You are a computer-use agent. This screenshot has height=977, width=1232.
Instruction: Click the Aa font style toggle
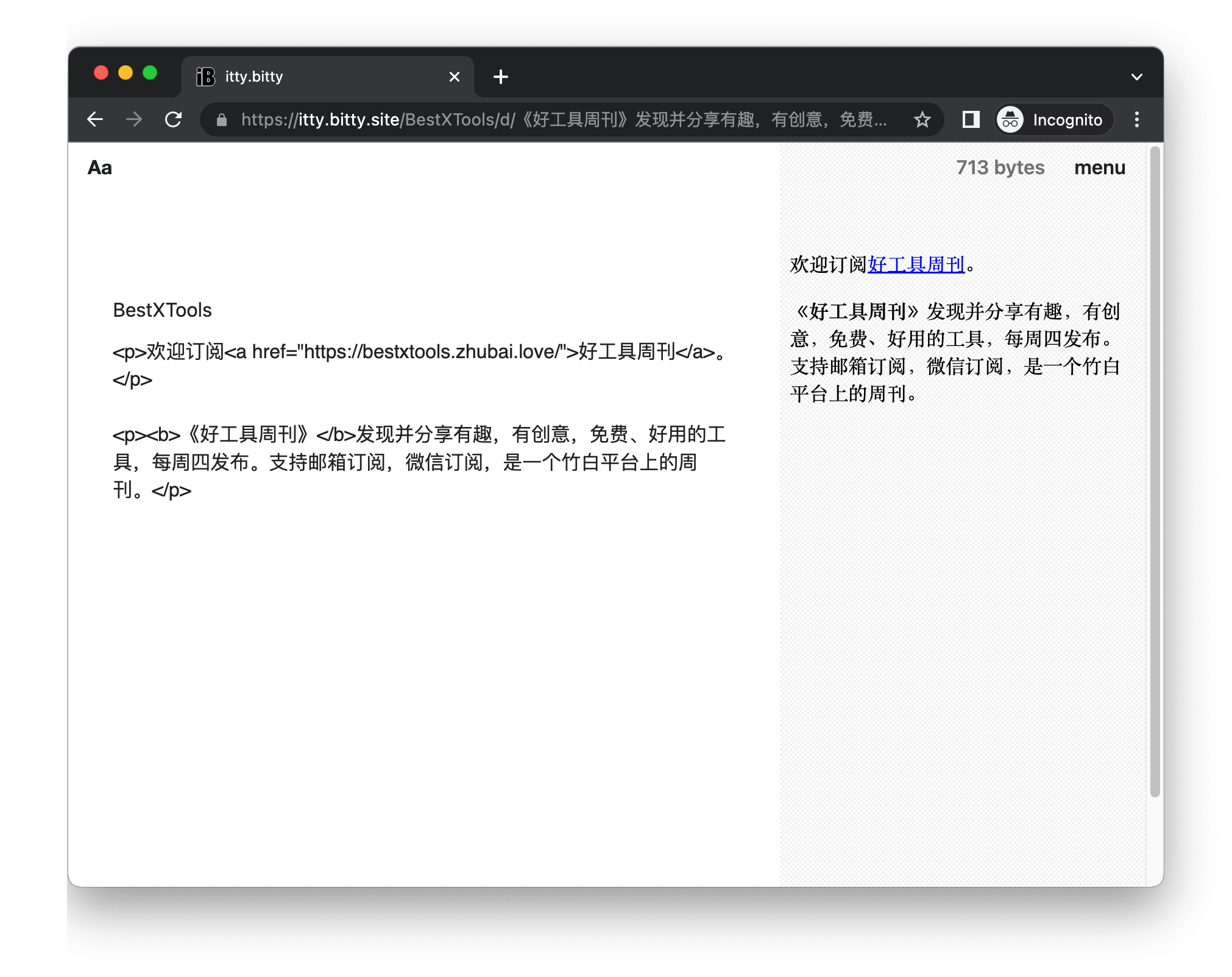[100, 168]
